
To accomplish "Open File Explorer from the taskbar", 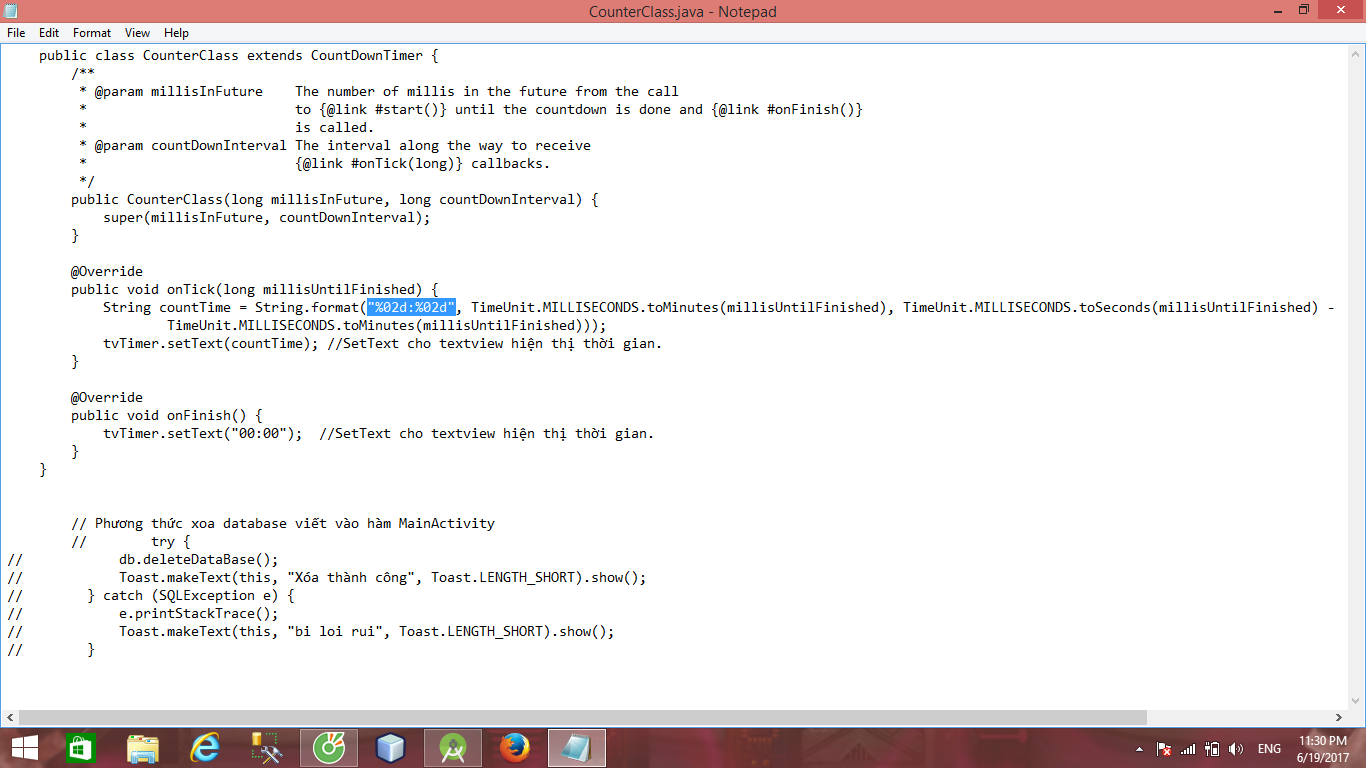I will [143, 747].
